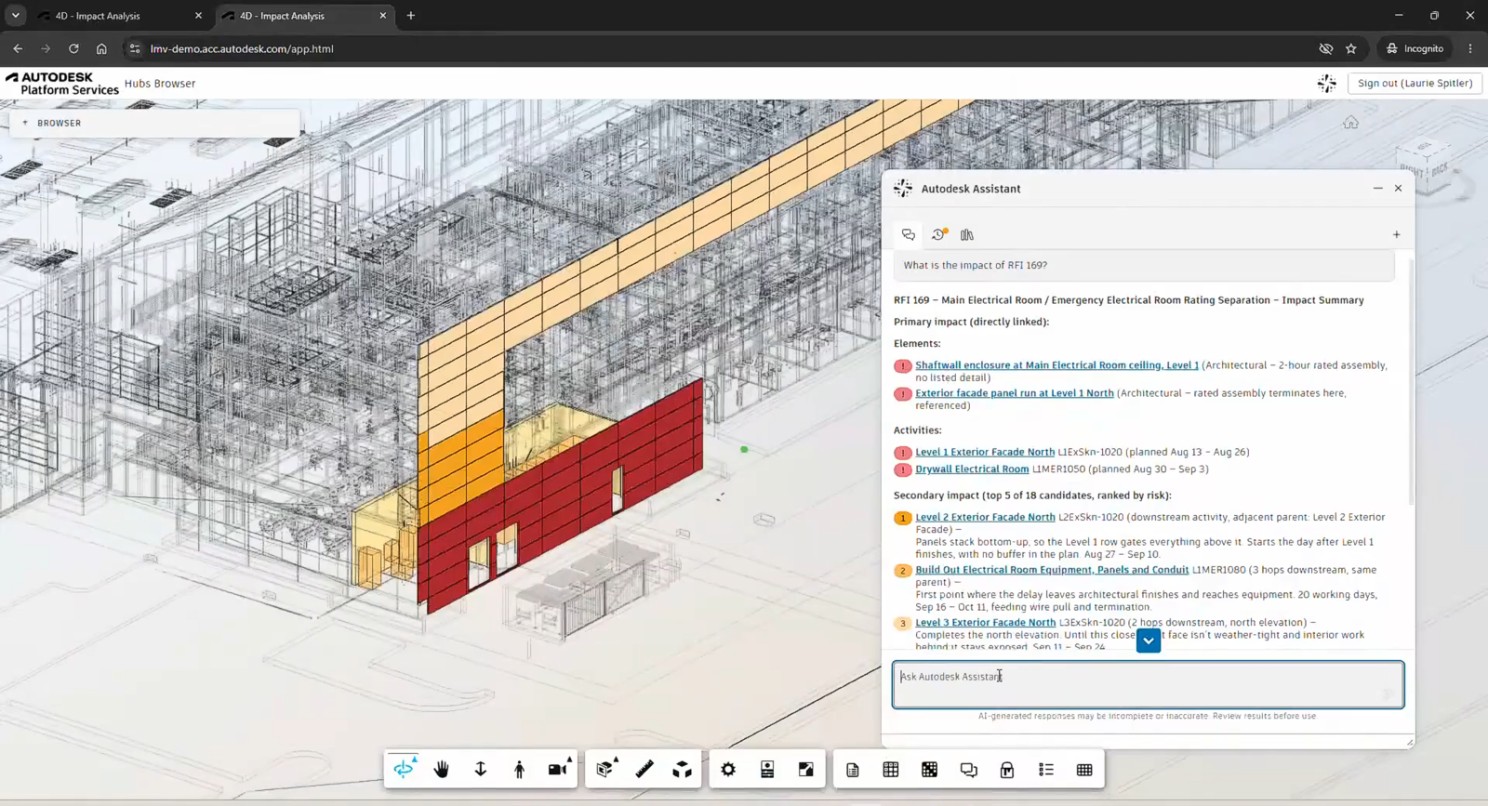Click the Autodesk Assistant sparkle icon in header
This screenshot has height=806, width=1488.
click(1326, 83)
